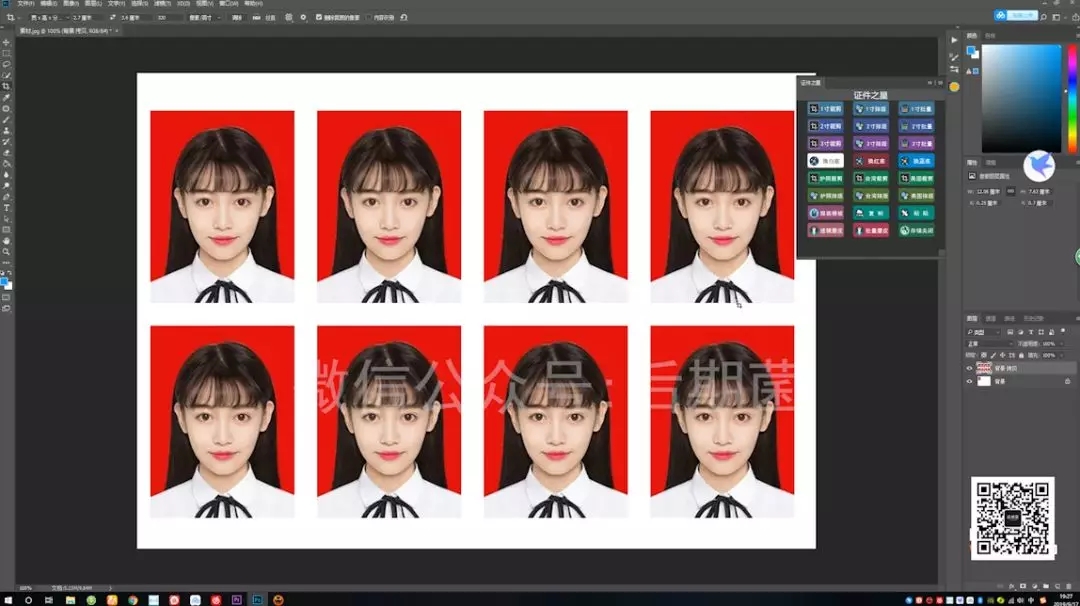Hide the 背景 拷贝 layer
This screenshot has height=606, width=1080.
969,368
